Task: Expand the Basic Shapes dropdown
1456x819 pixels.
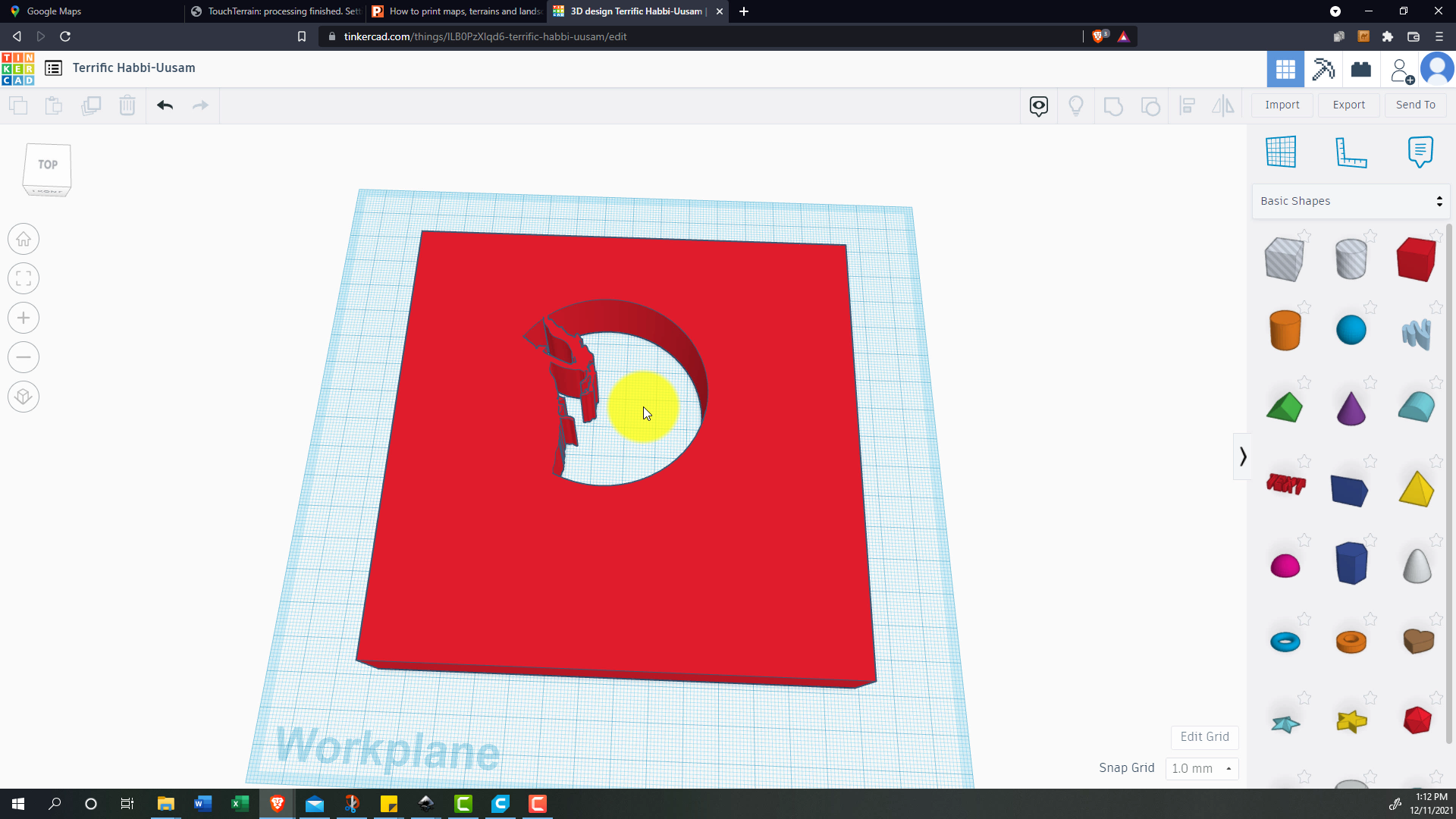Action: [1351, 201]
